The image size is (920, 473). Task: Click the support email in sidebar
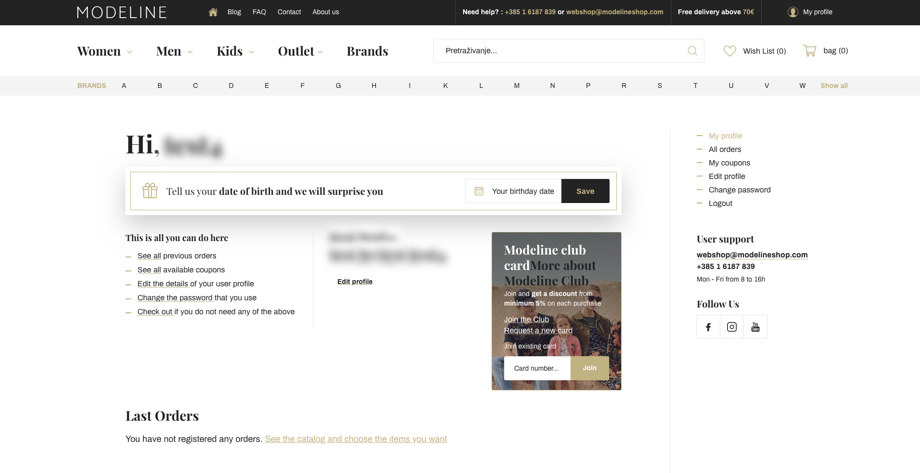(752, 255)
